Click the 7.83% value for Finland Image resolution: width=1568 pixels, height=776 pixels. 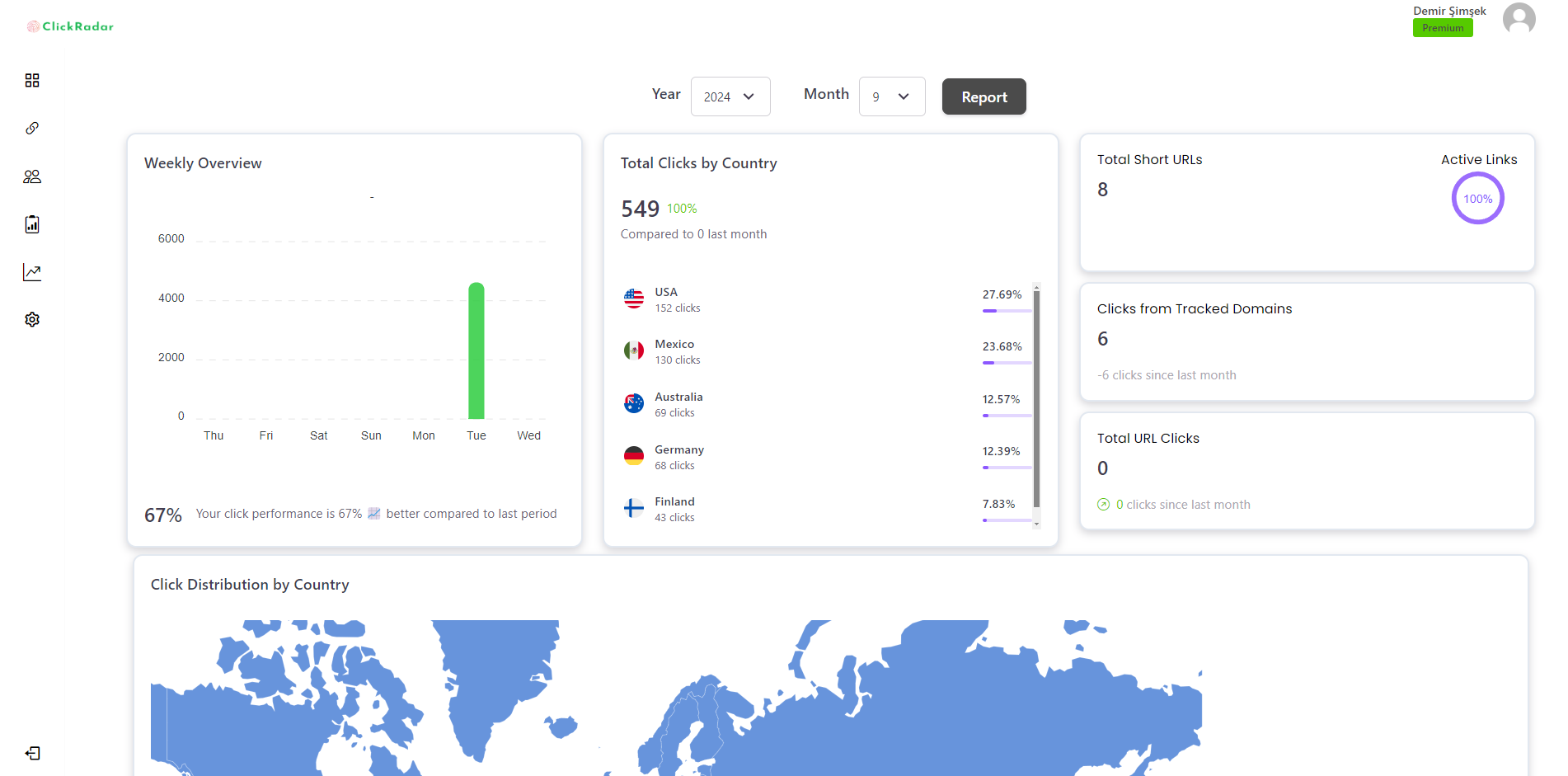click(x=998, y=504)
